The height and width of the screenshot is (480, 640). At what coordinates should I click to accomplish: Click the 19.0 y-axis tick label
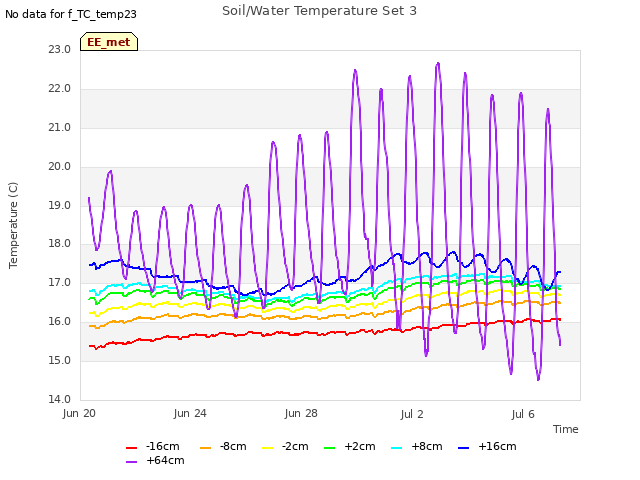coord(59,205)
